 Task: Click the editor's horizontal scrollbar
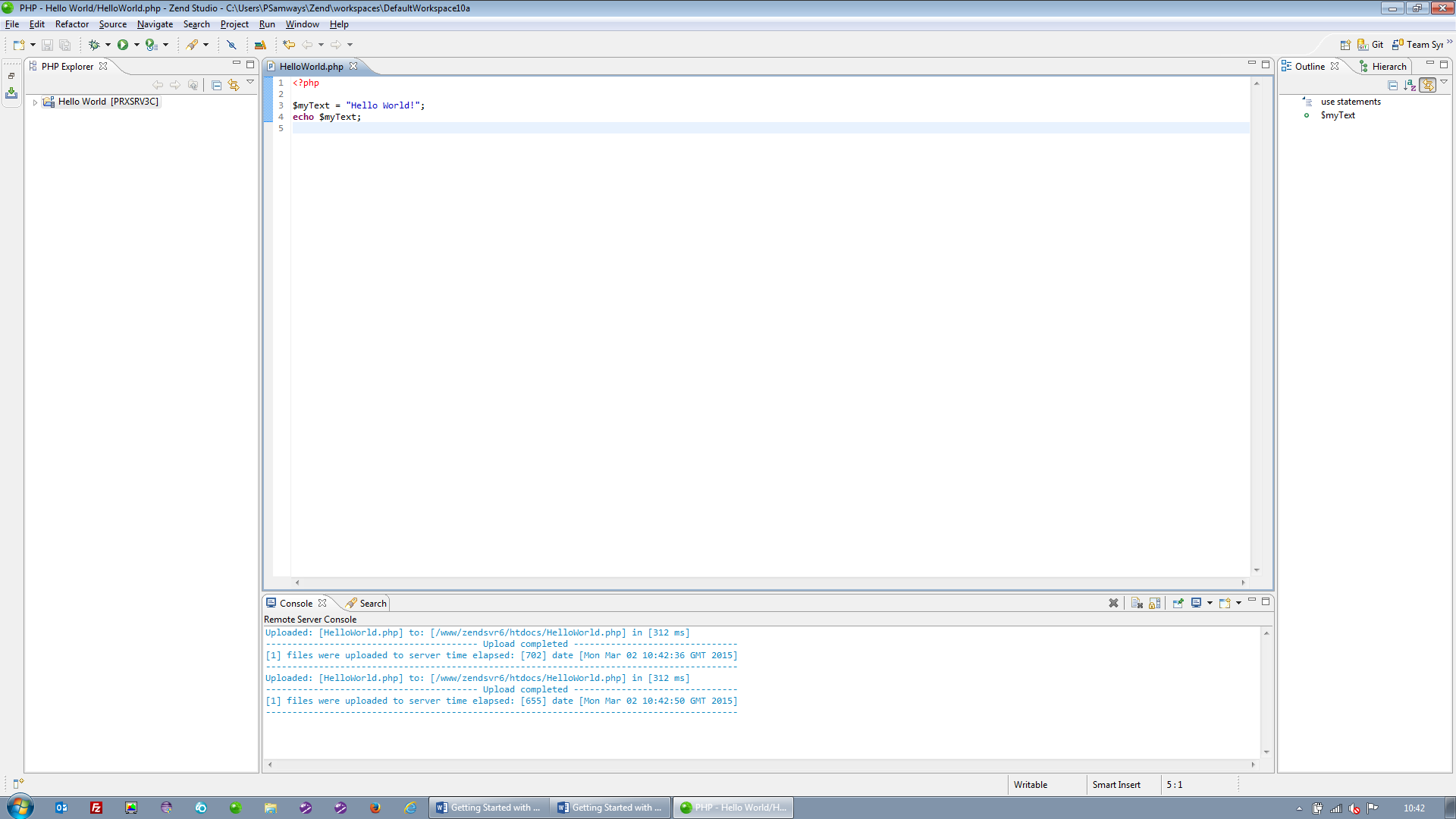[x=770, y=582]
